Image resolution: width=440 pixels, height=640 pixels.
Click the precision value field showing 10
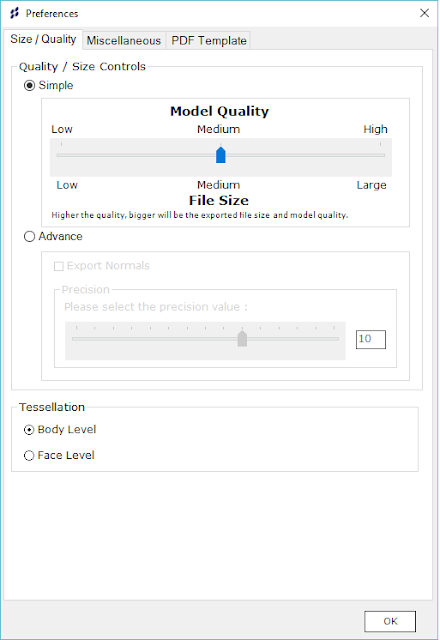tap(371, 339)
